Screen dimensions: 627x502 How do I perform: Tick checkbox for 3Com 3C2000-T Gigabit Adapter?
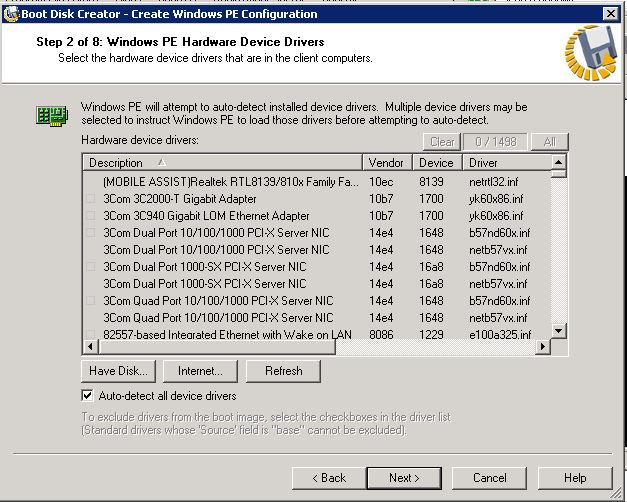click(91, 199)
